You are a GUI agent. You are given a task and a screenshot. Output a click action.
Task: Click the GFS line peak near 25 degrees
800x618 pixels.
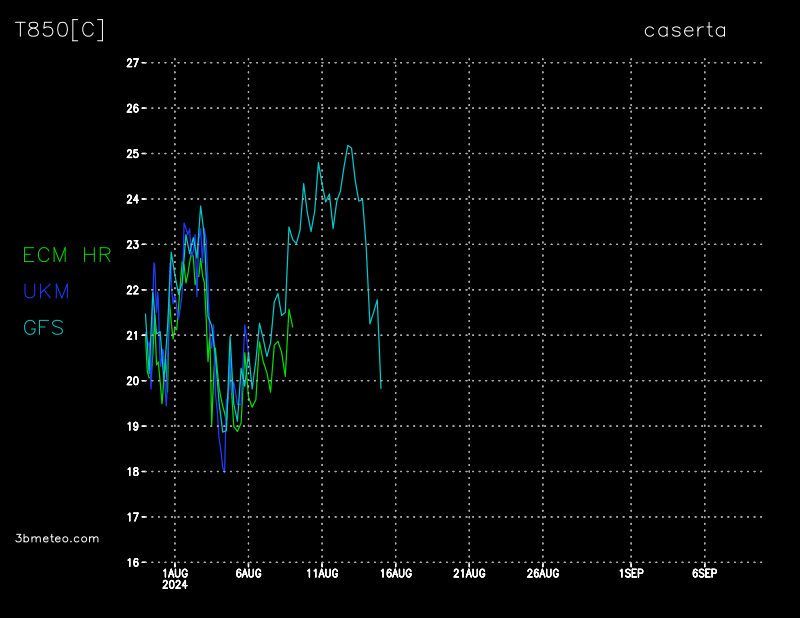(x=348, y=146)
